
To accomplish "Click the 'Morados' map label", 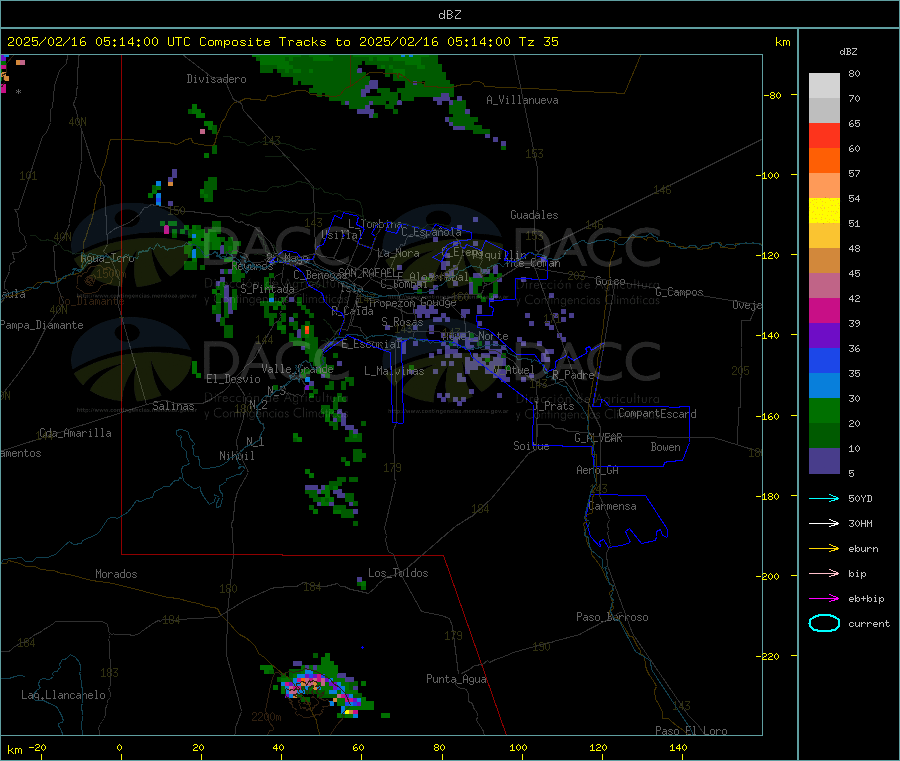I will pyautogui.click(x=116, y=574).
